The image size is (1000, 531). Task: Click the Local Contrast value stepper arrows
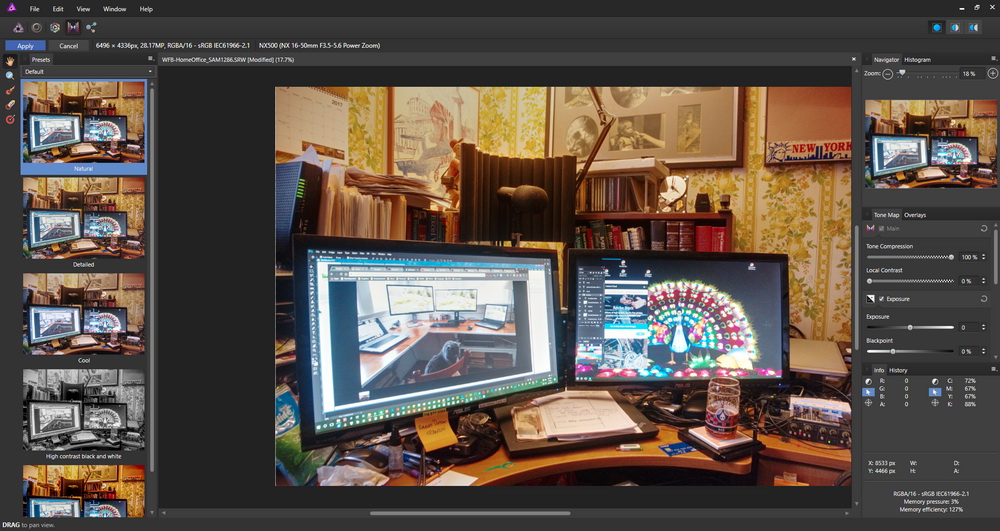(983, 280)
